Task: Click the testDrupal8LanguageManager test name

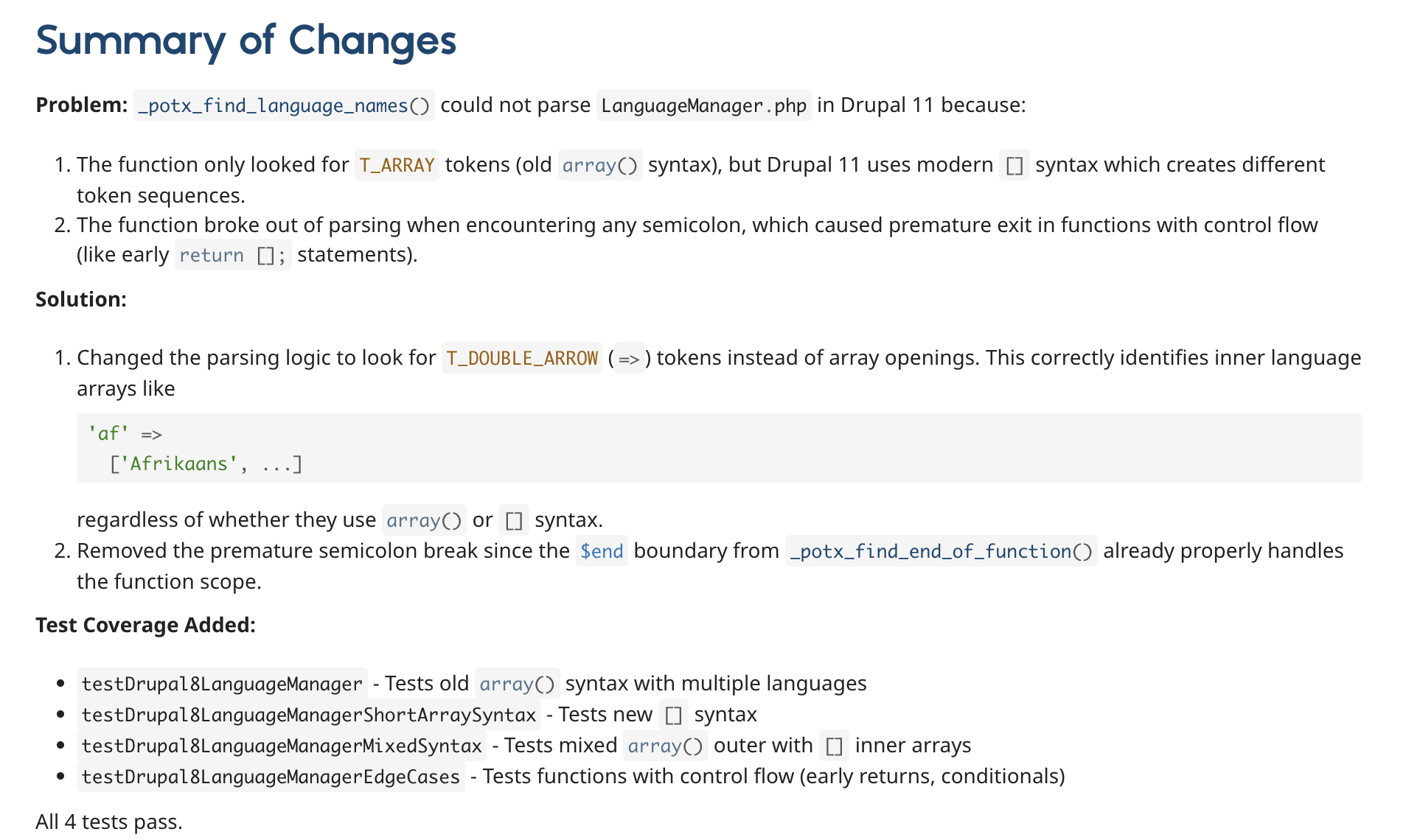Action: coord(222,685)
